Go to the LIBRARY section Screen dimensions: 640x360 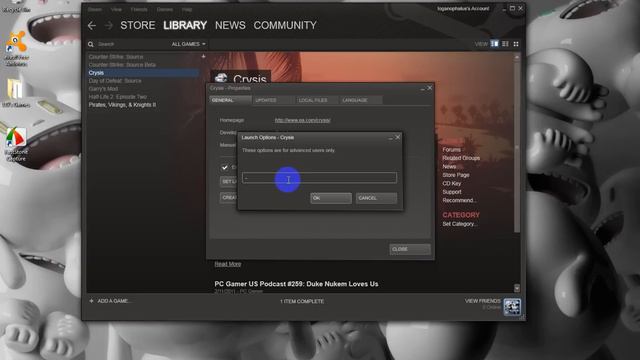coord(185,25)
